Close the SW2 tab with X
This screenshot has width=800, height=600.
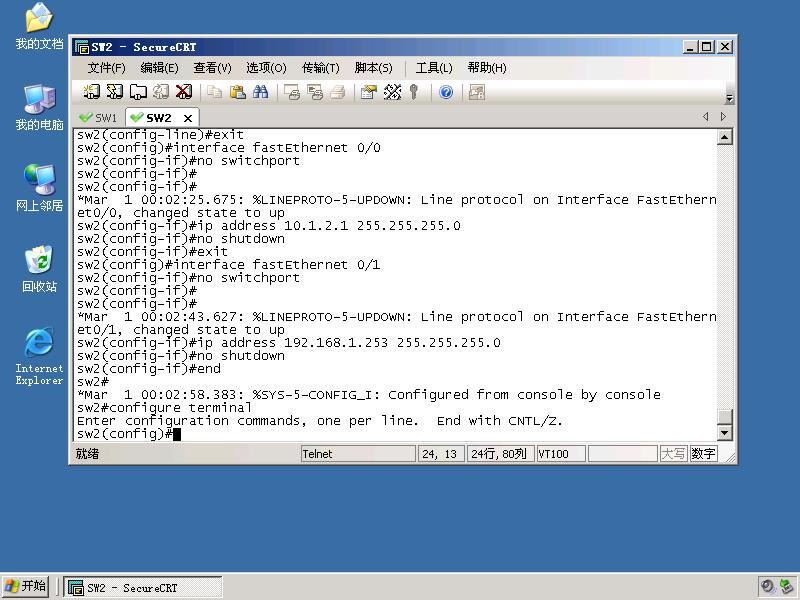tap(188, 118)
